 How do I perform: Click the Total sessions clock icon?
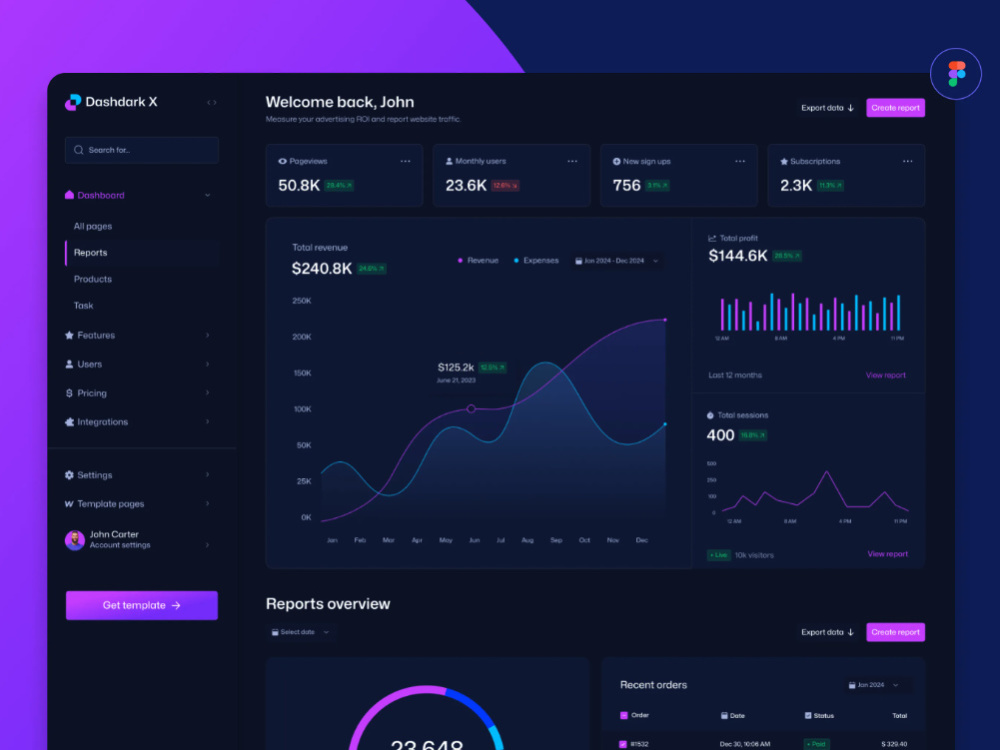click(x=710, y=415)
